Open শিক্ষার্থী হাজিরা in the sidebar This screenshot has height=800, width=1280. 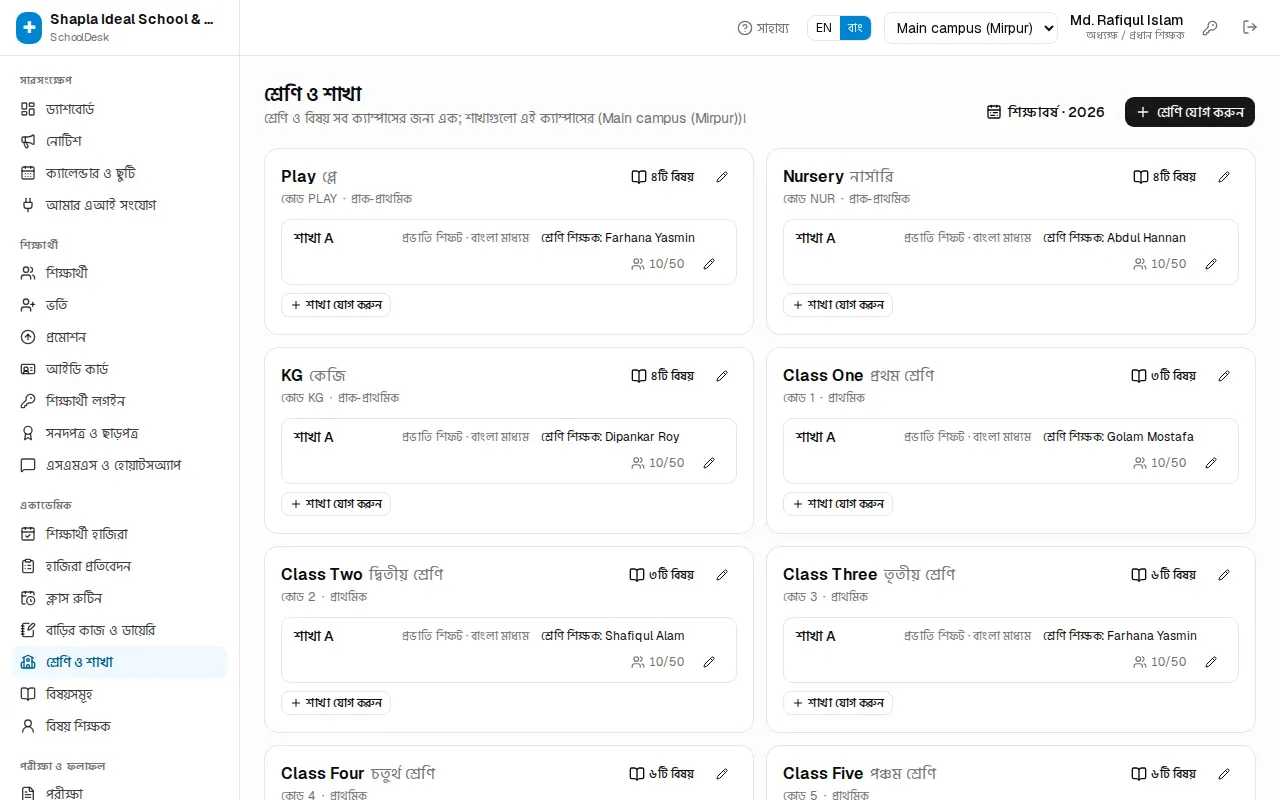click(x=119, y=534)
